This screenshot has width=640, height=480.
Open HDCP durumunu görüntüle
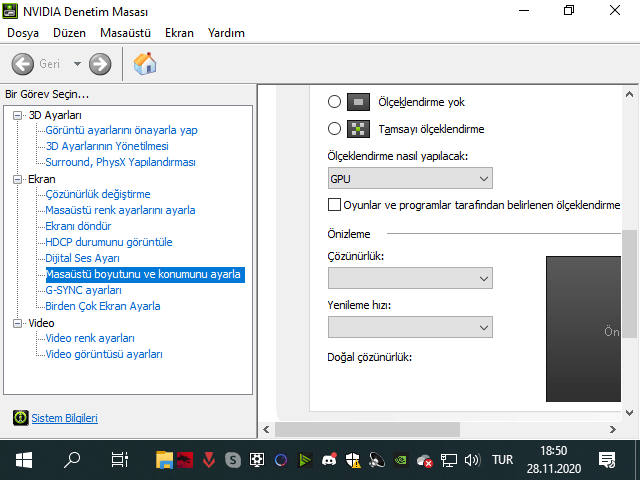click(x=109, y=242)
